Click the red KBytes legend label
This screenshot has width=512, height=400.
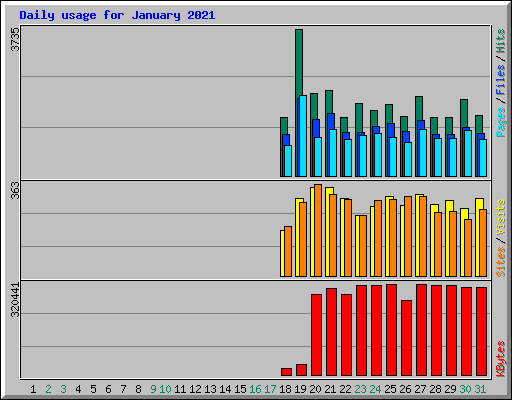point(500,359)
